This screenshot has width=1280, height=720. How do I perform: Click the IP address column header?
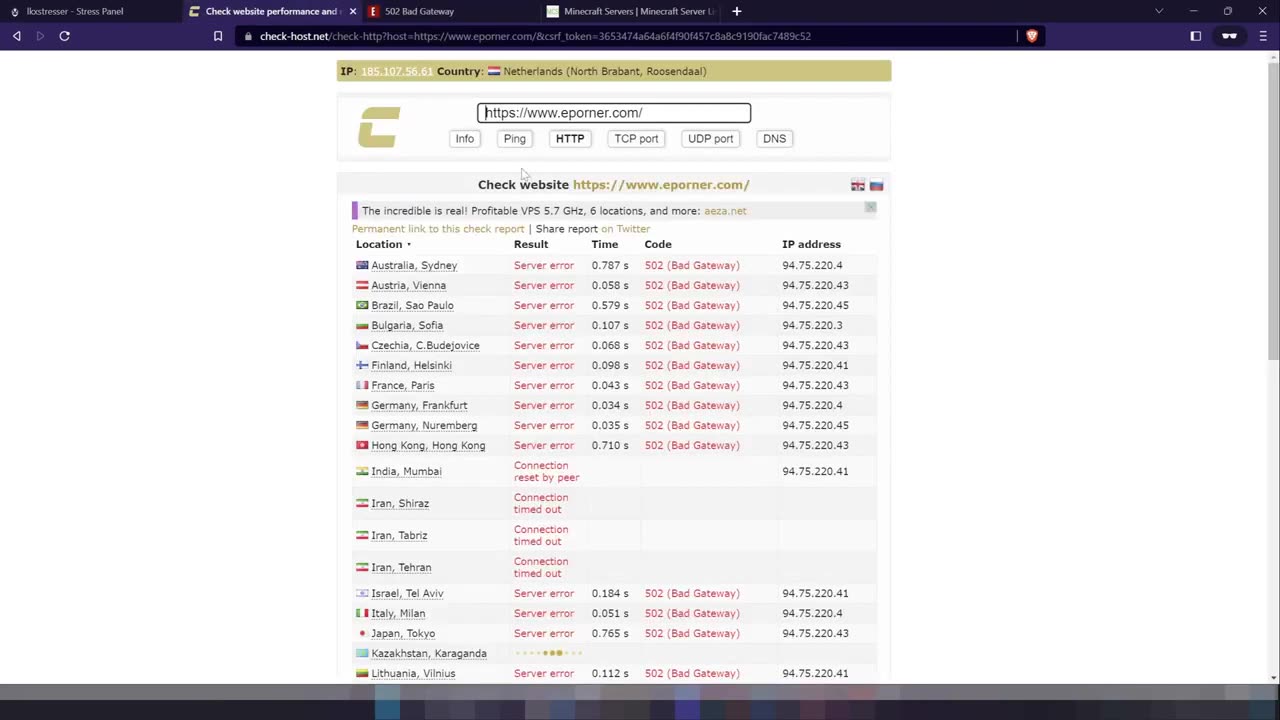[811, 244]
